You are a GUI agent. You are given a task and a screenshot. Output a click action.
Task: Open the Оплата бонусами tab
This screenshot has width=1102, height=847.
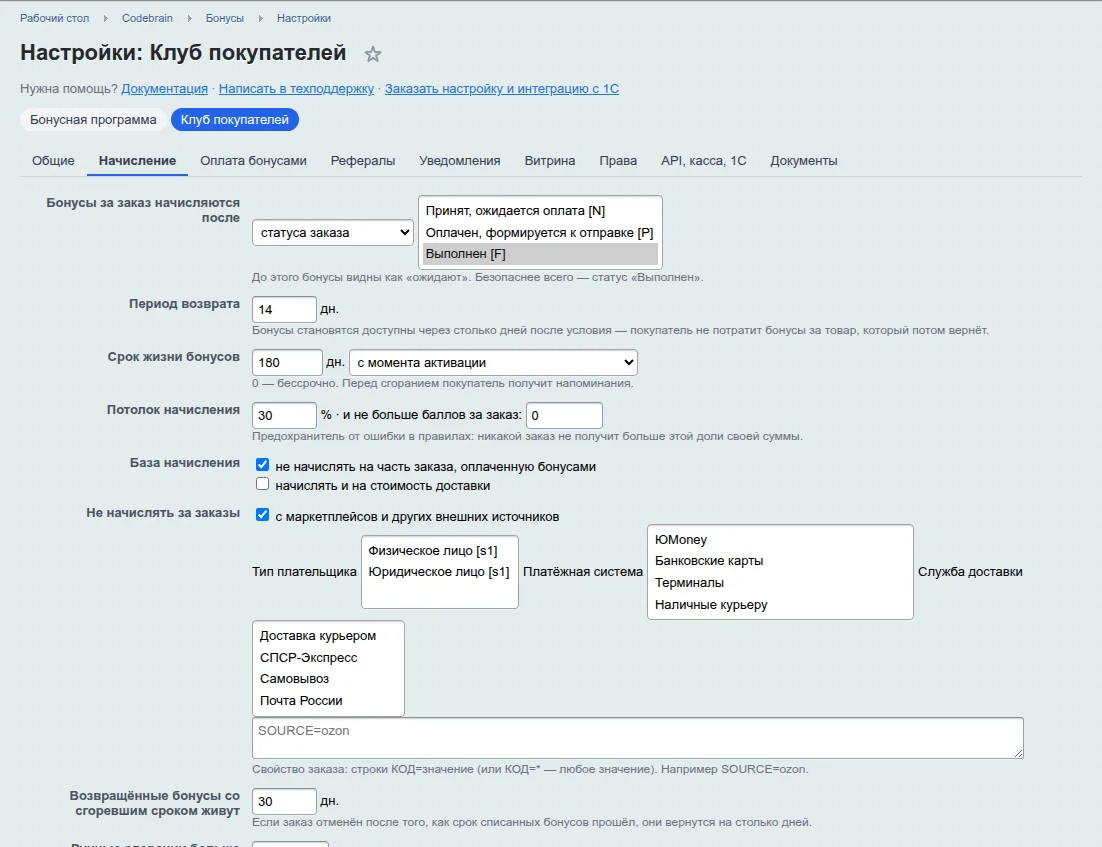click(x=253, y=161)
